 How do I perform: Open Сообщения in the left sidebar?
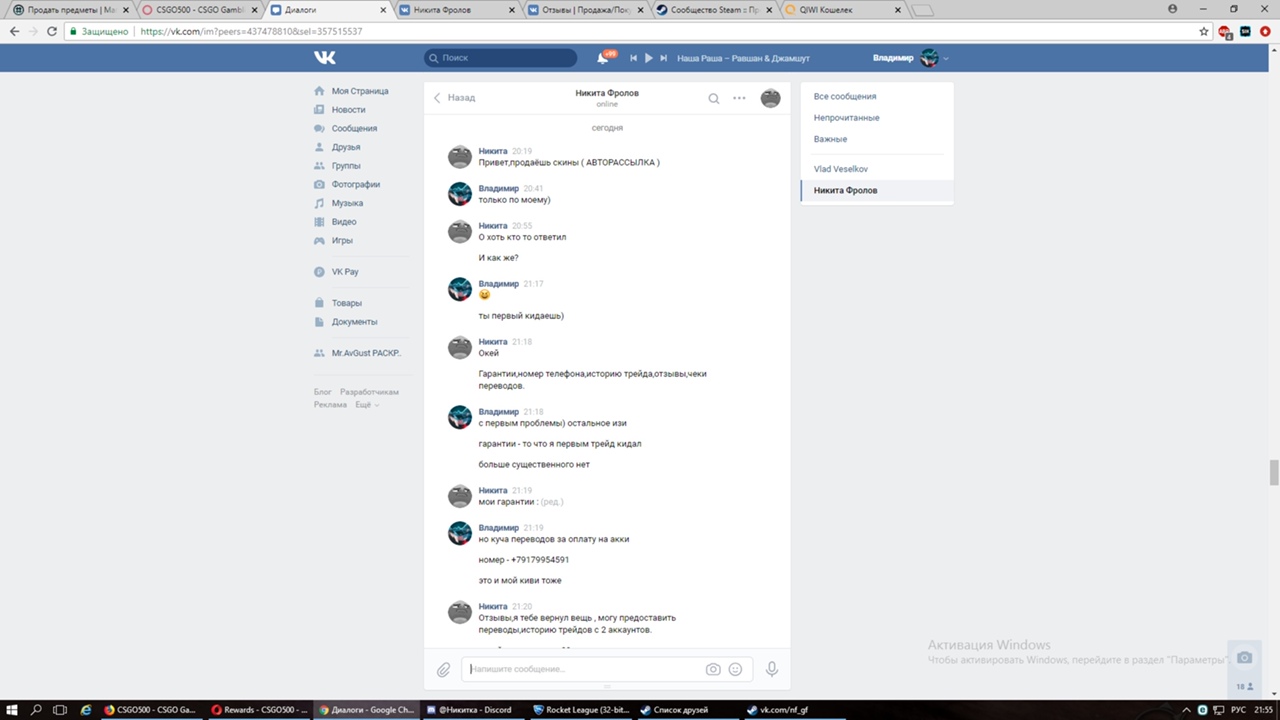[x=354, y=128]
